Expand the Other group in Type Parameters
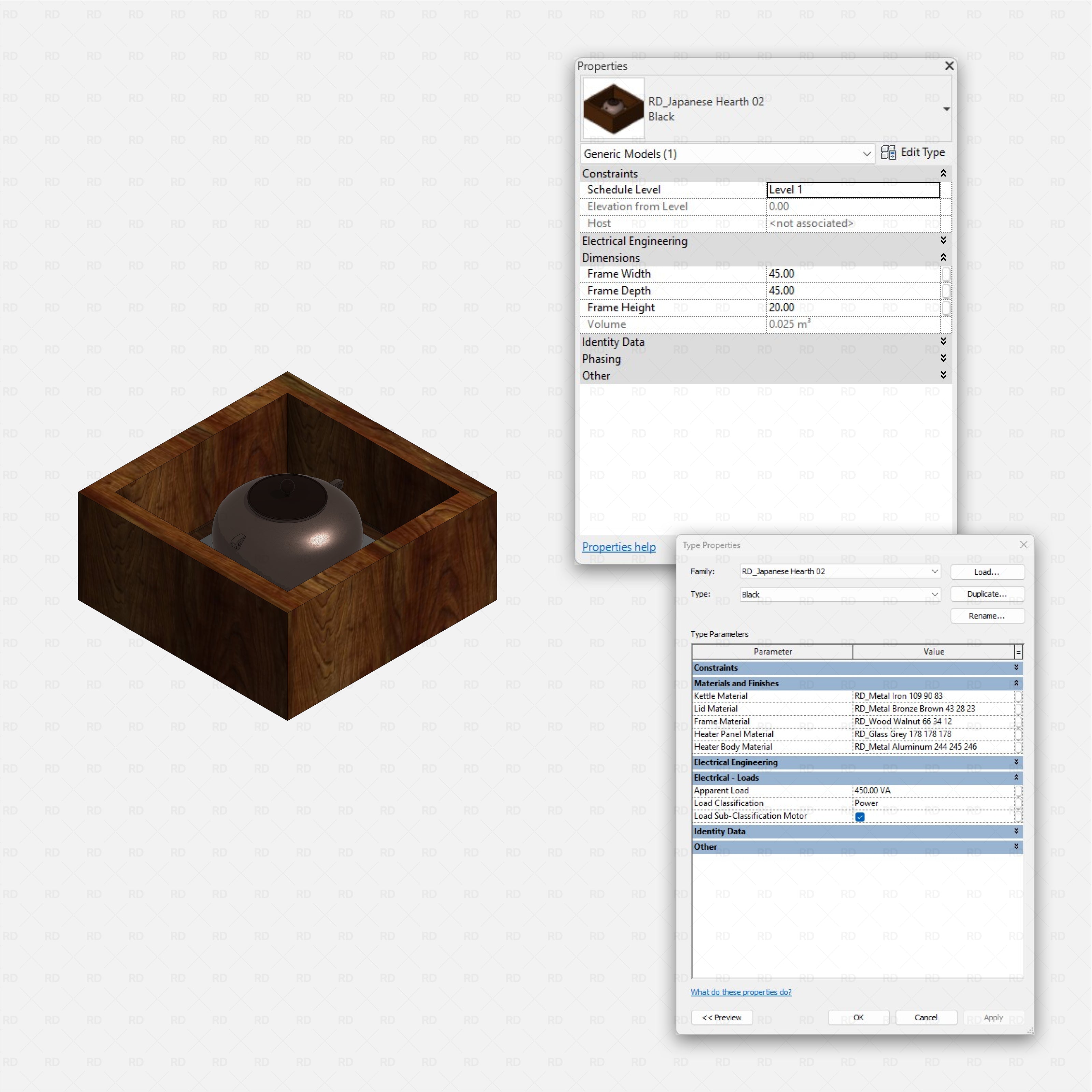 tap(1016, 847)
